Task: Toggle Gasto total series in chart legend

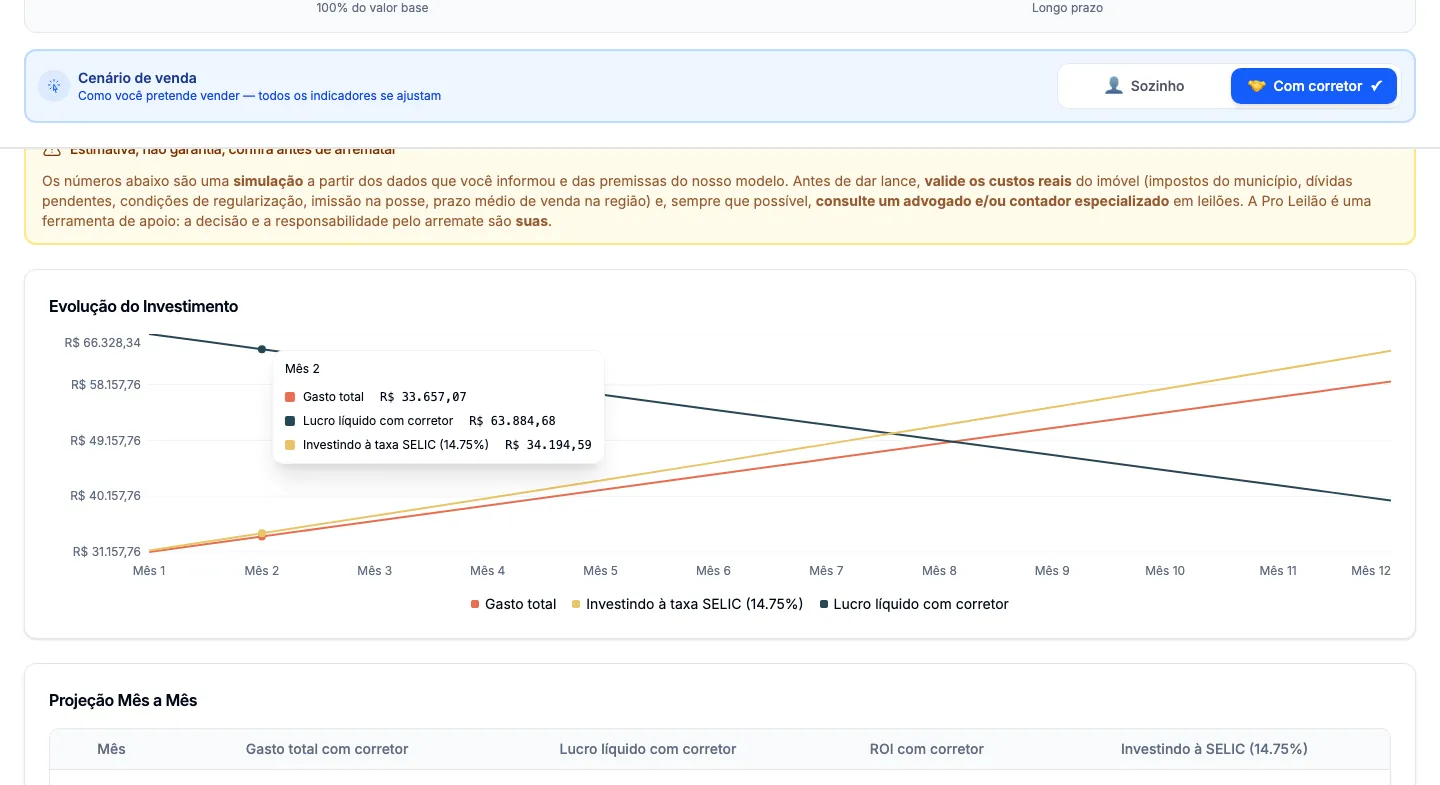Action: pos(513,604)
